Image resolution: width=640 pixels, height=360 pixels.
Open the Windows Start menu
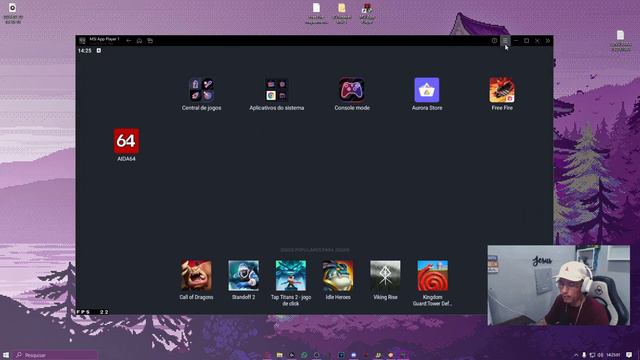pos(6,355)
